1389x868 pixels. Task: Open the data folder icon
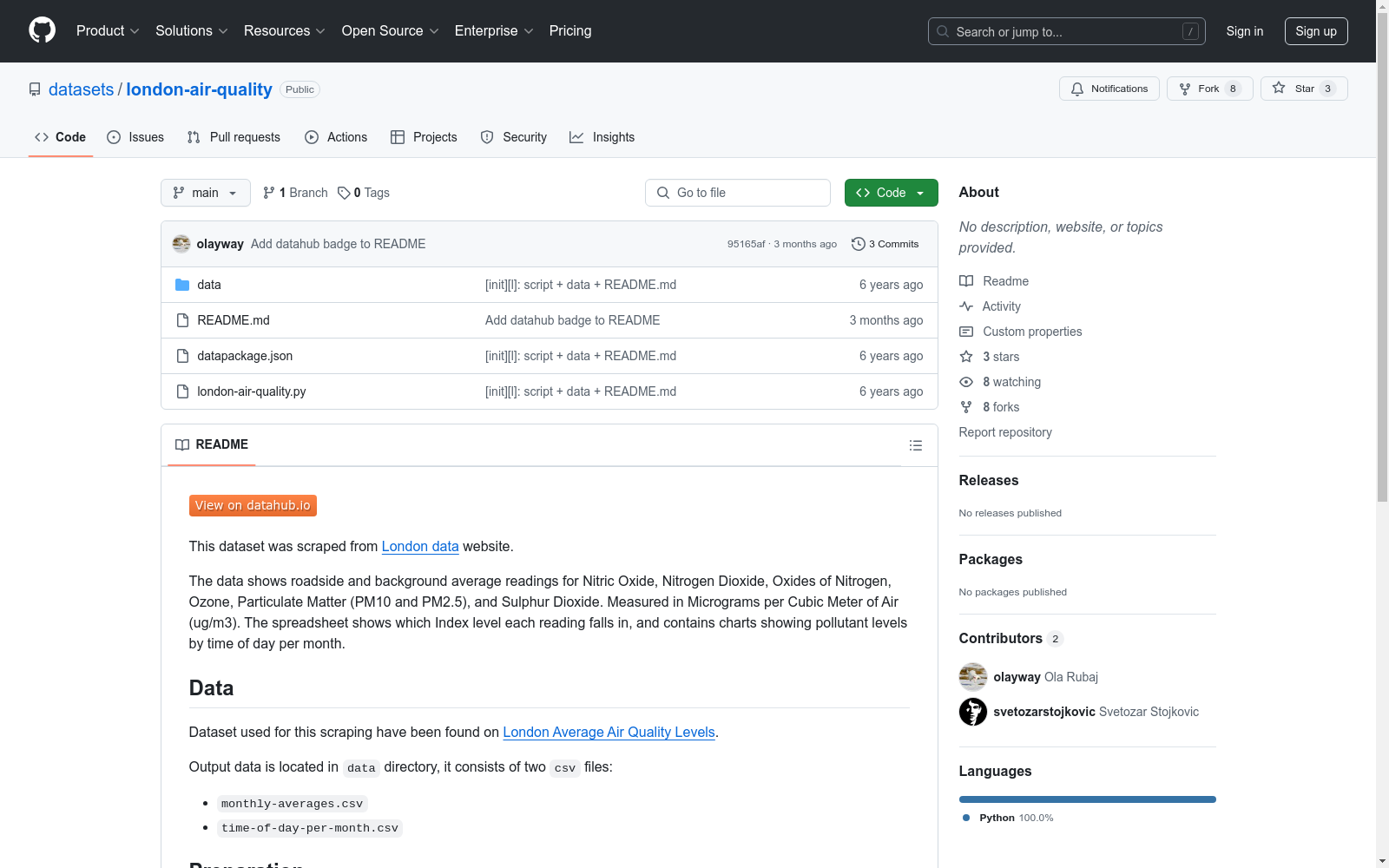click(182, 285)
